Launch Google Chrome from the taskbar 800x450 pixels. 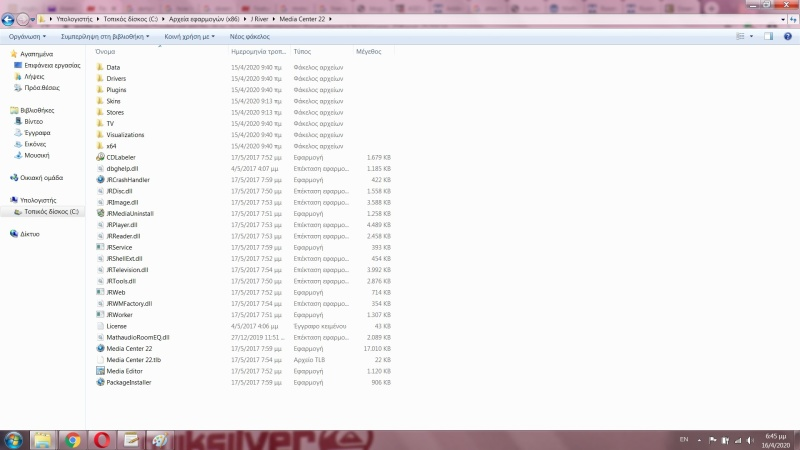click(72, 440)
